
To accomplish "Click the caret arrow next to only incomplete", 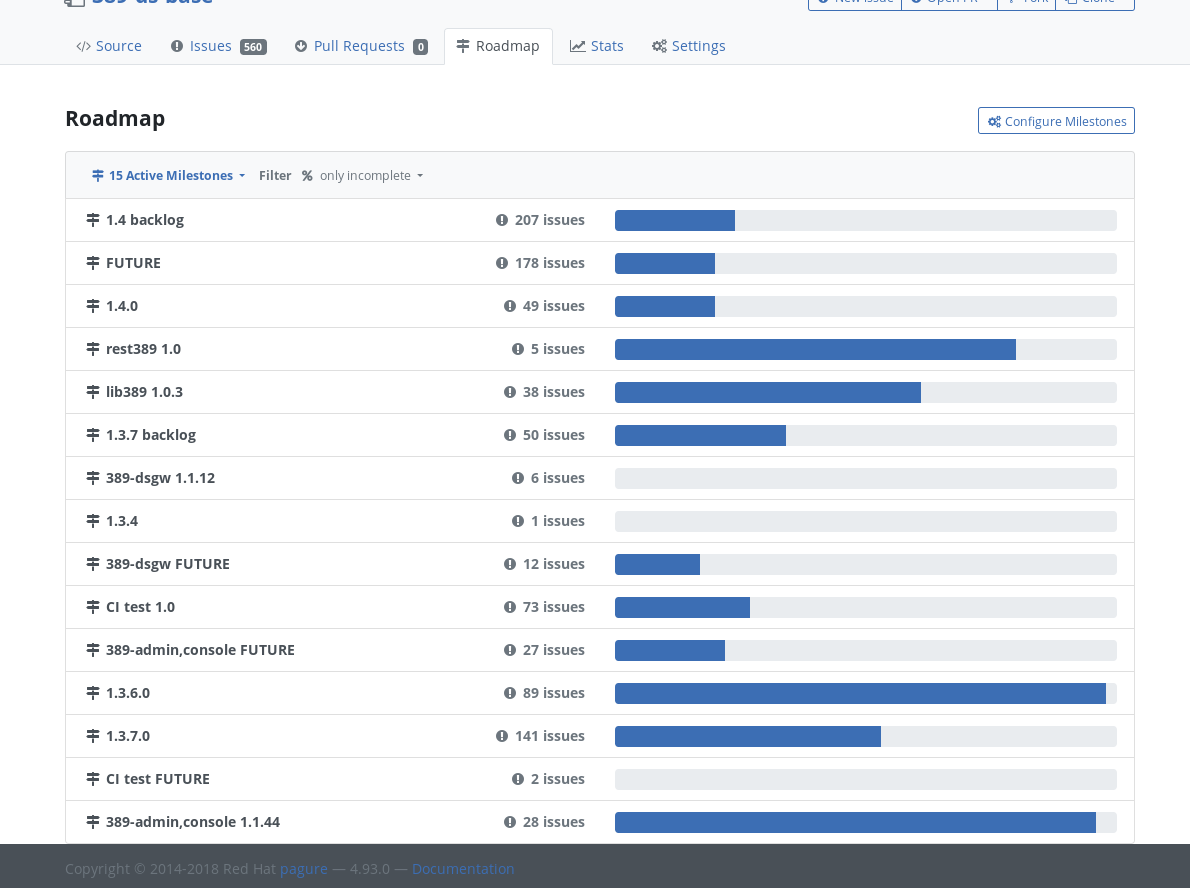I will tap(420, 176).
